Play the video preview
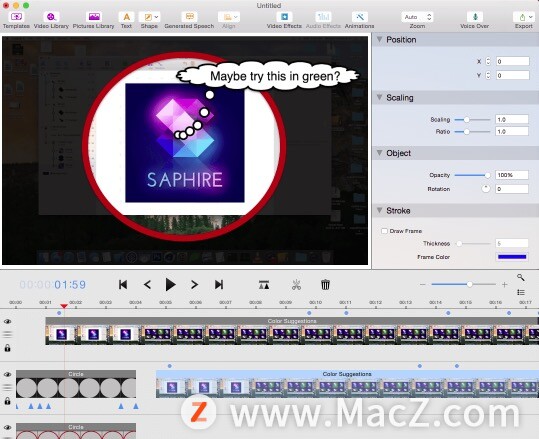The height and width of the screenshot is (439, 539). [x=170, y=285]
